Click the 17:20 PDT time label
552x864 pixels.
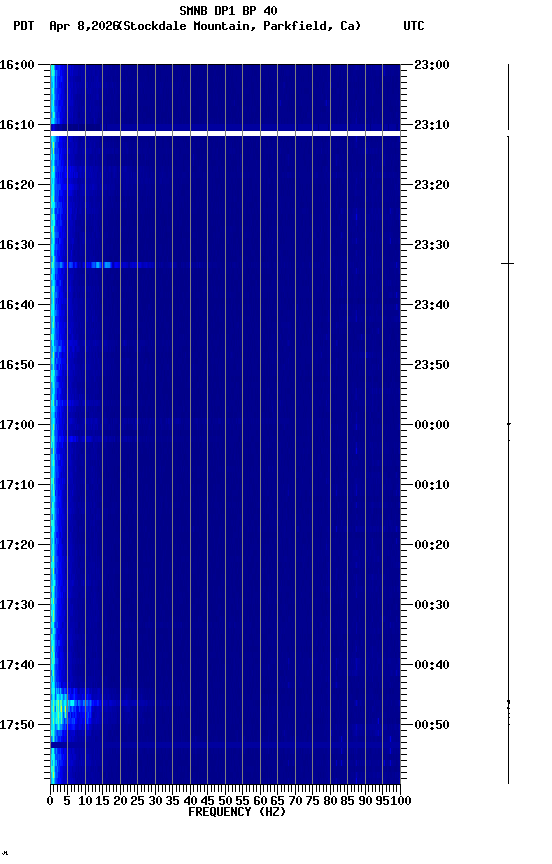tap(17, 545)
